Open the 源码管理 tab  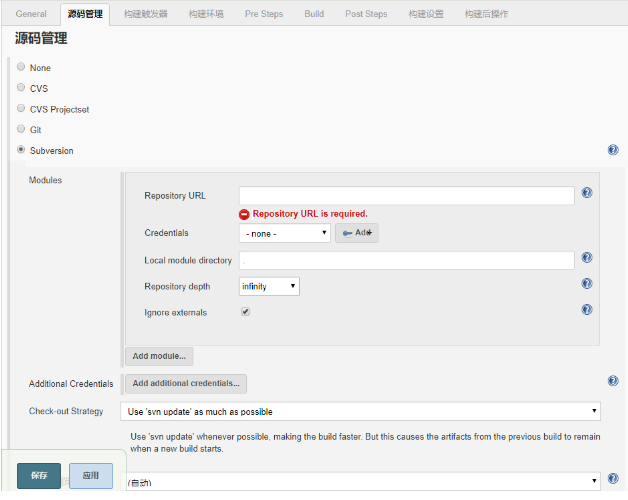[x=85, y=14]
